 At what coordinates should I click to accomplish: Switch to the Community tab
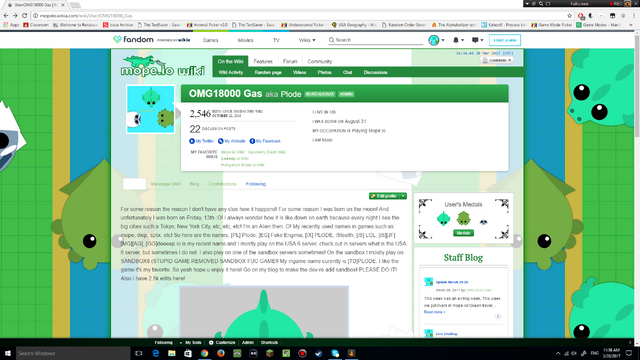pos(320,62)
